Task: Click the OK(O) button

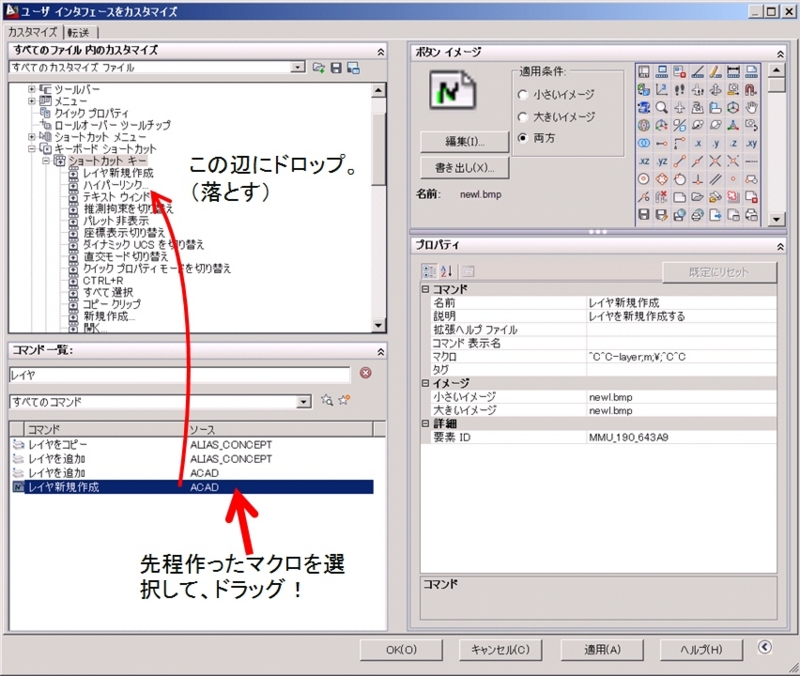Action: [401, 649]
